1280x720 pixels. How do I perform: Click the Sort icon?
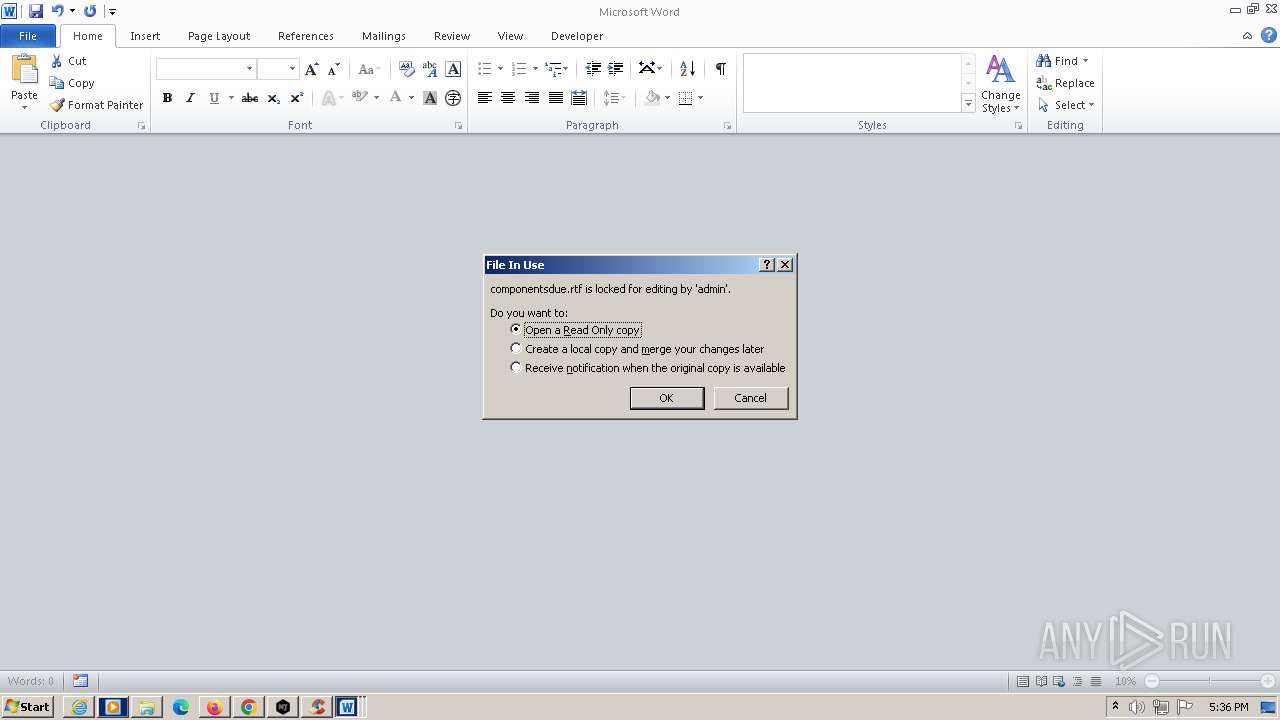click(x=687, y=69)
